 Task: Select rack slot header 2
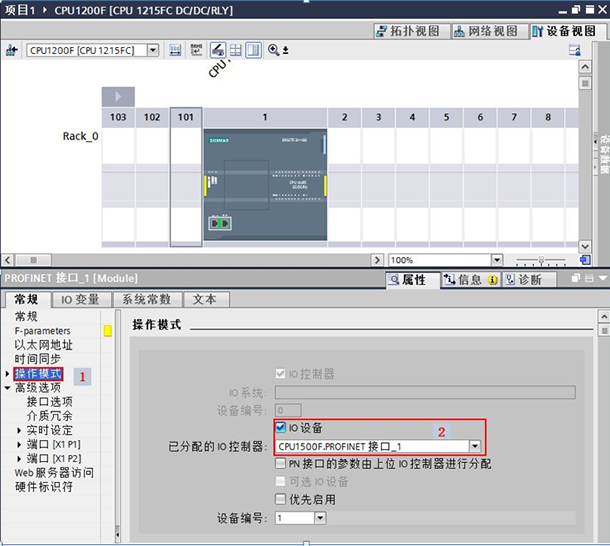coord(344,117)
